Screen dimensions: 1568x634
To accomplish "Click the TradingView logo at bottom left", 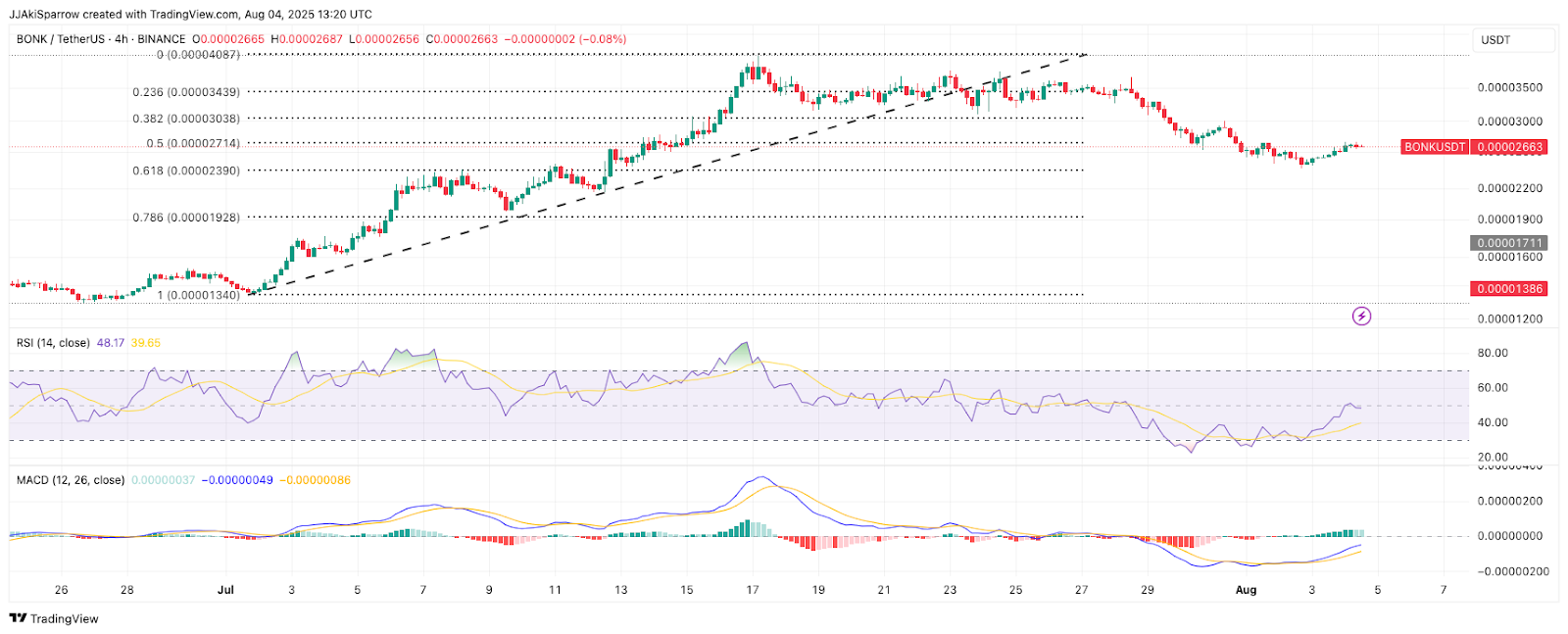I will [54, 618].
